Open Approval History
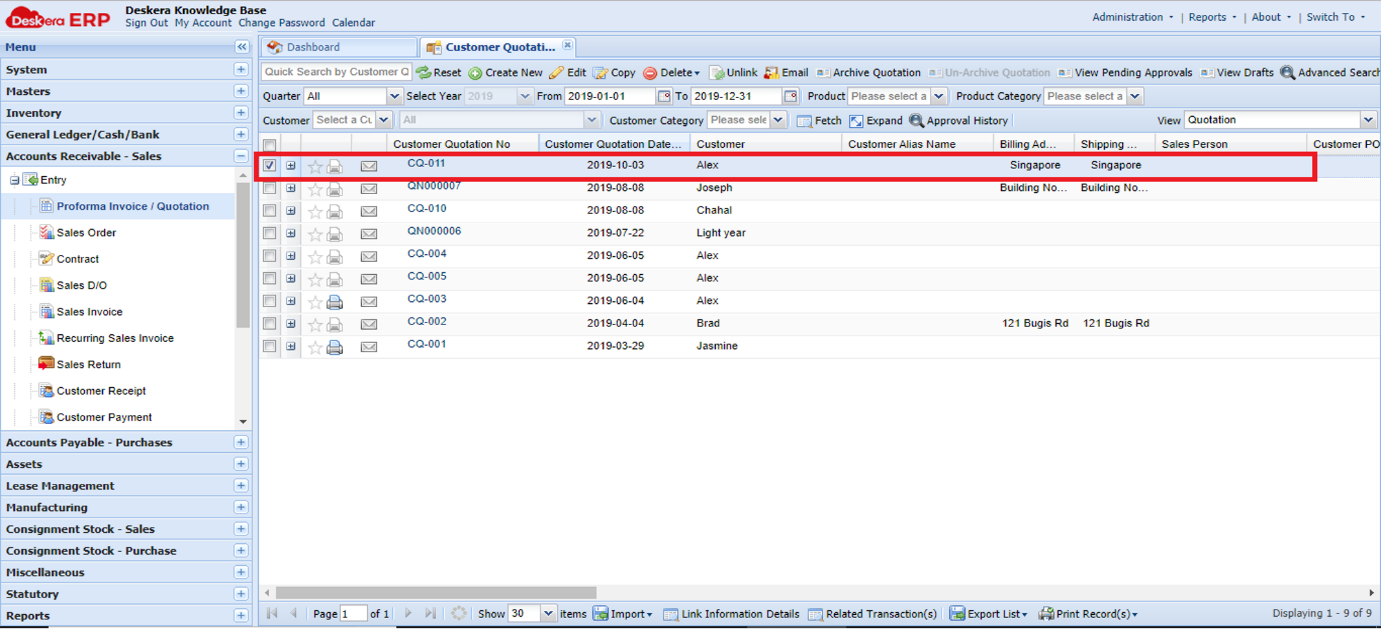 click(x=958, y=121)
